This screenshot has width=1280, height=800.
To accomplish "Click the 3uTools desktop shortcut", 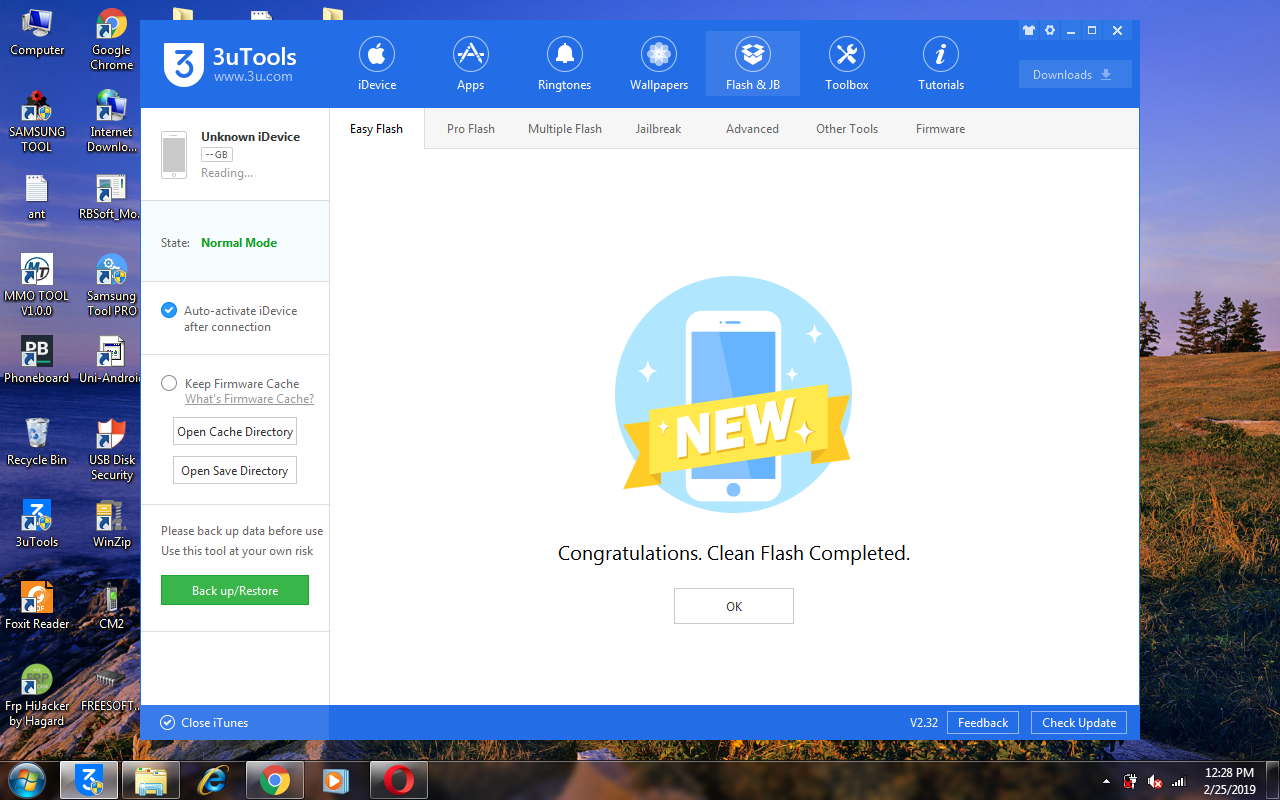I will 37,524.
